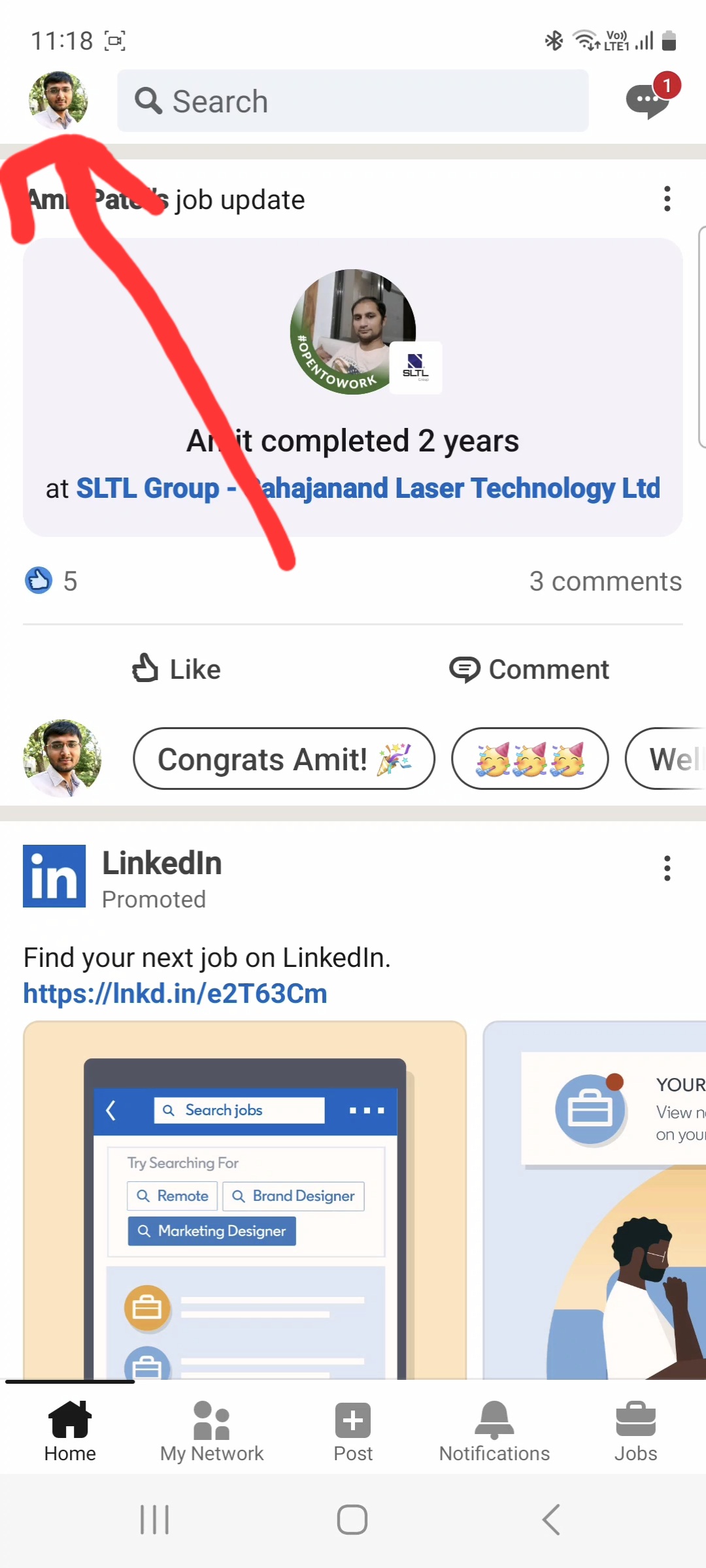This screenshot has width=706, height=1568.
Task: Comment on the job update post
Action: click(x=530, y=669)
